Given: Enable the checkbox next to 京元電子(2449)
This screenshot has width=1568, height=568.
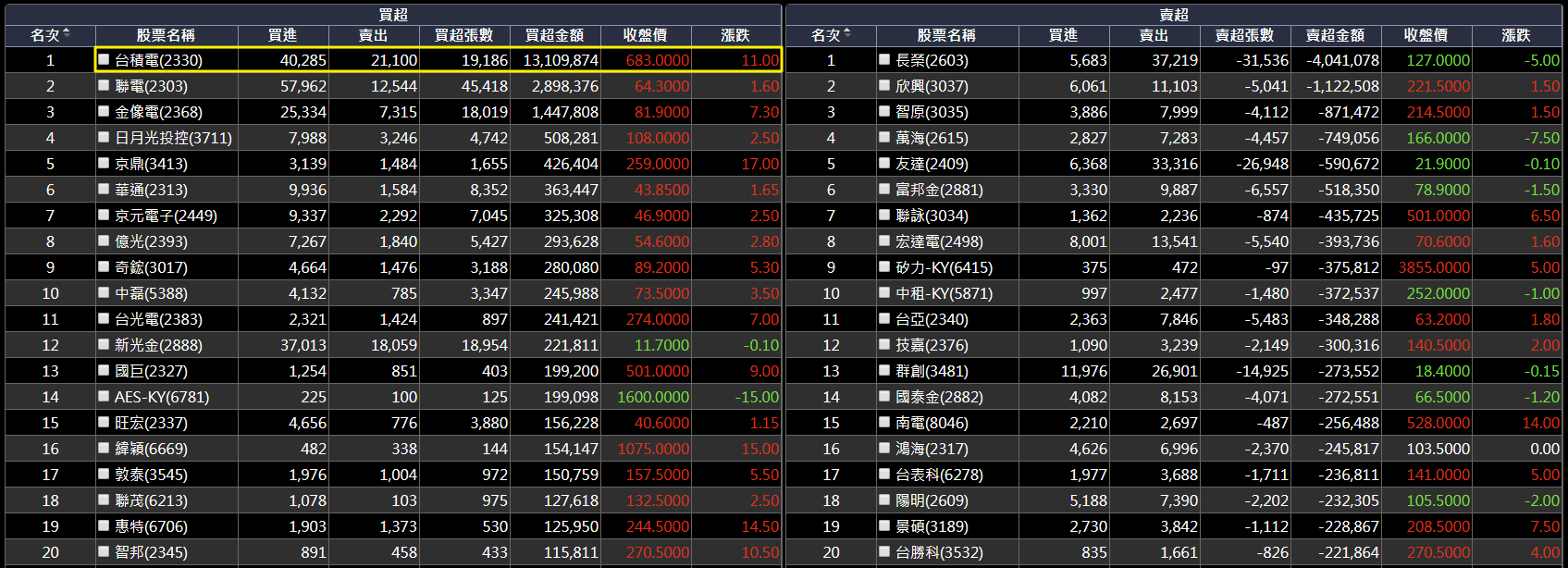Looking at the screenshot, I should (104, 215).
